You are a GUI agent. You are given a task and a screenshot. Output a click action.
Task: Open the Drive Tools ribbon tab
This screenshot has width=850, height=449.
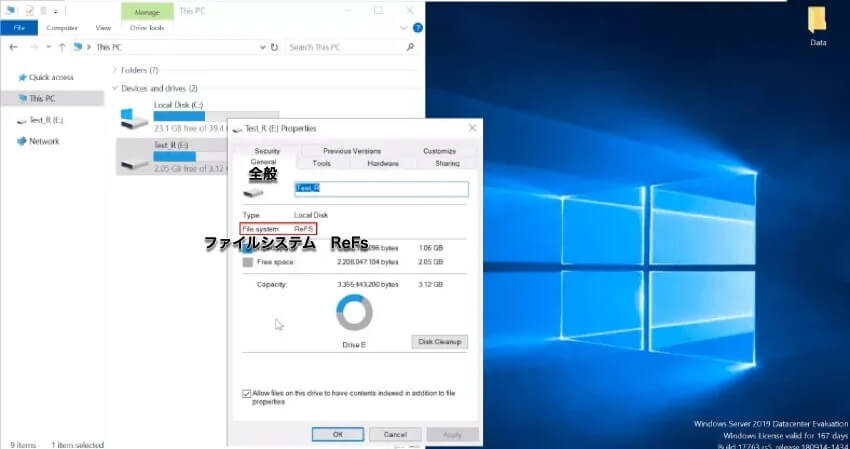click(147, 28)
